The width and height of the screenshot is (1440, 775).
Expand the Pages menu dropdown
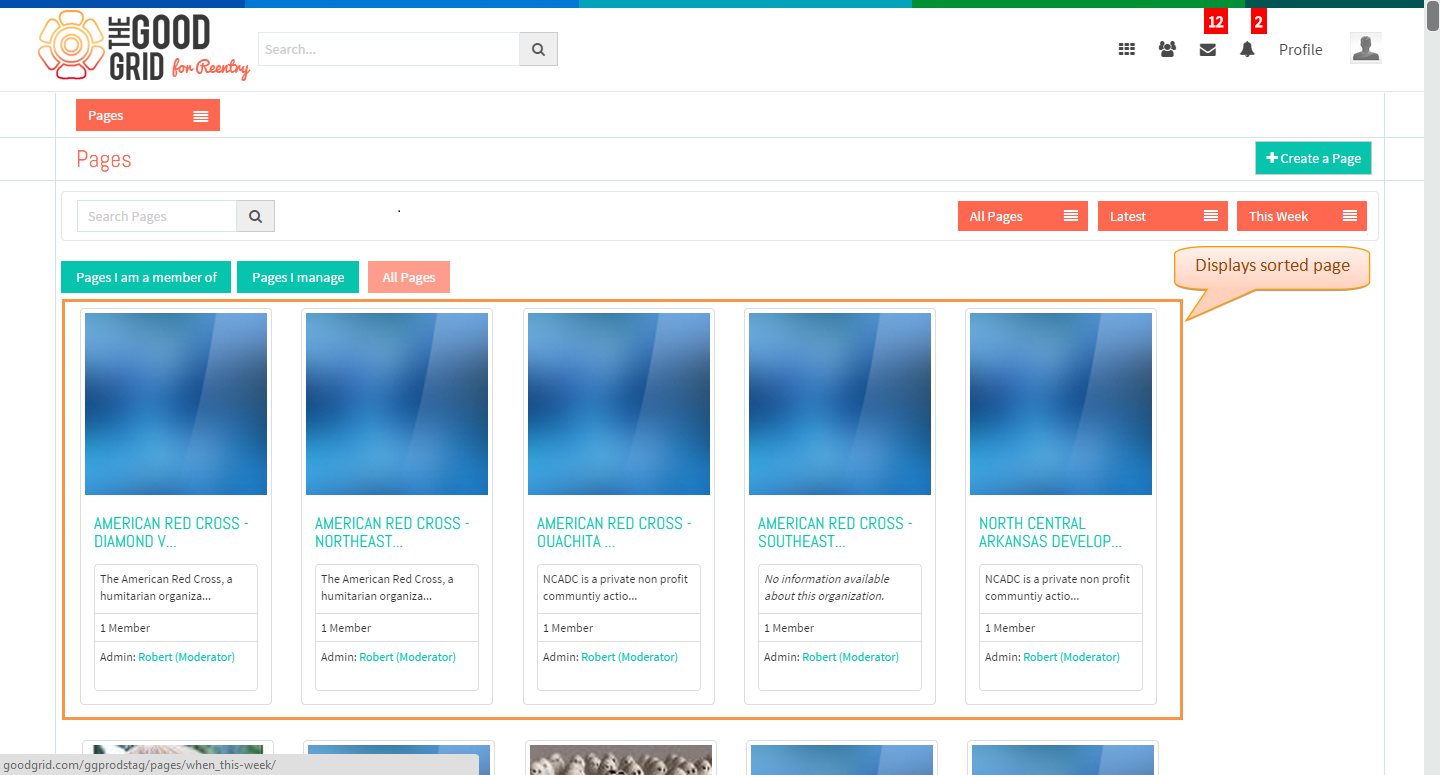click(148, 115)
